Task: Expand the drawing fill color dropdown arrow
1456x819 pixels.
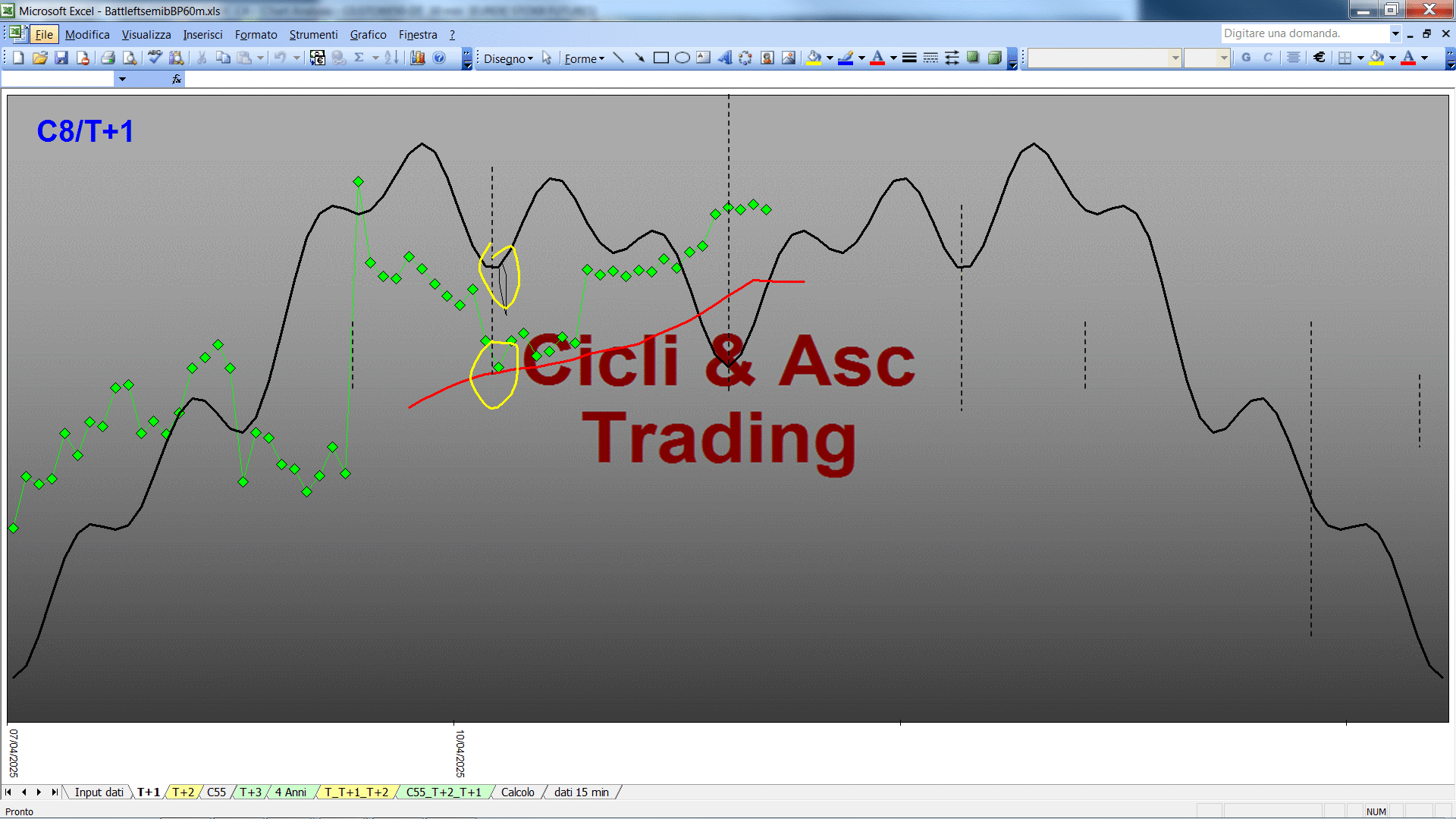Action: [830, 58]
